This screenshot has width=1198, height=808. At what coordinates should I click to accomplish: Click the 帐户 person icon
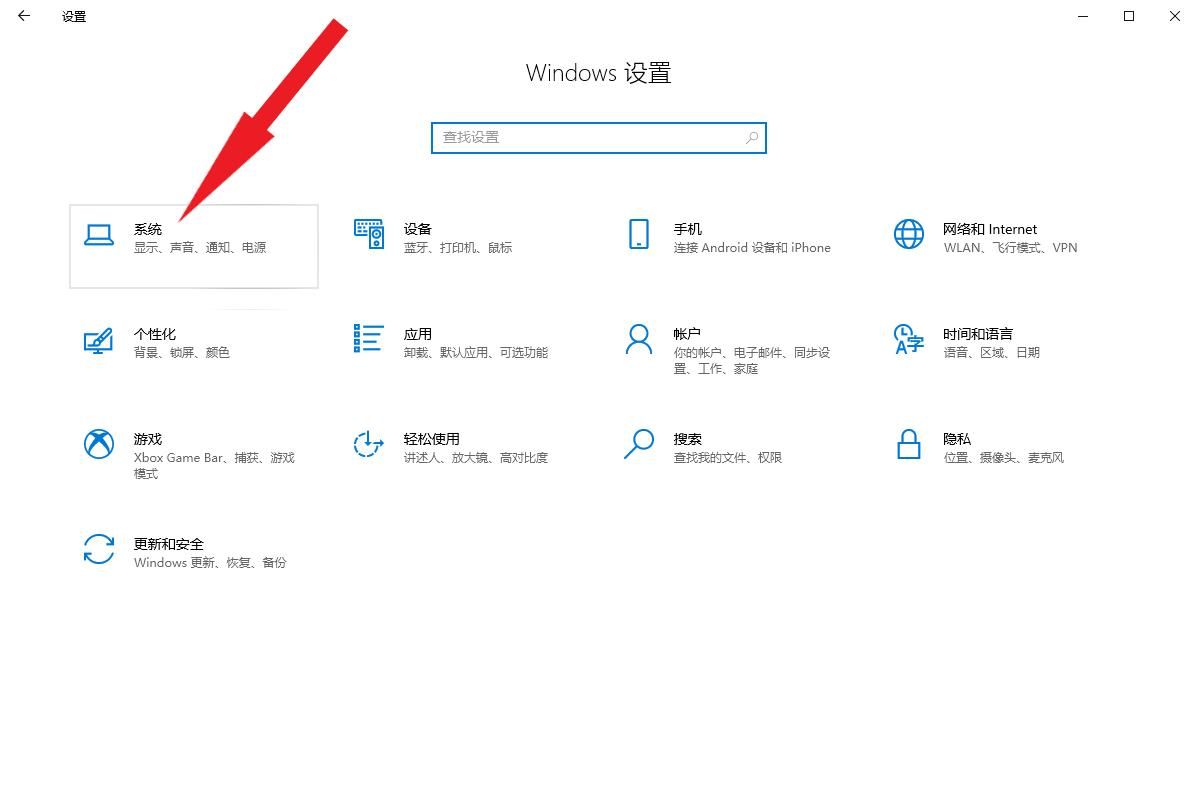[639, 339]
